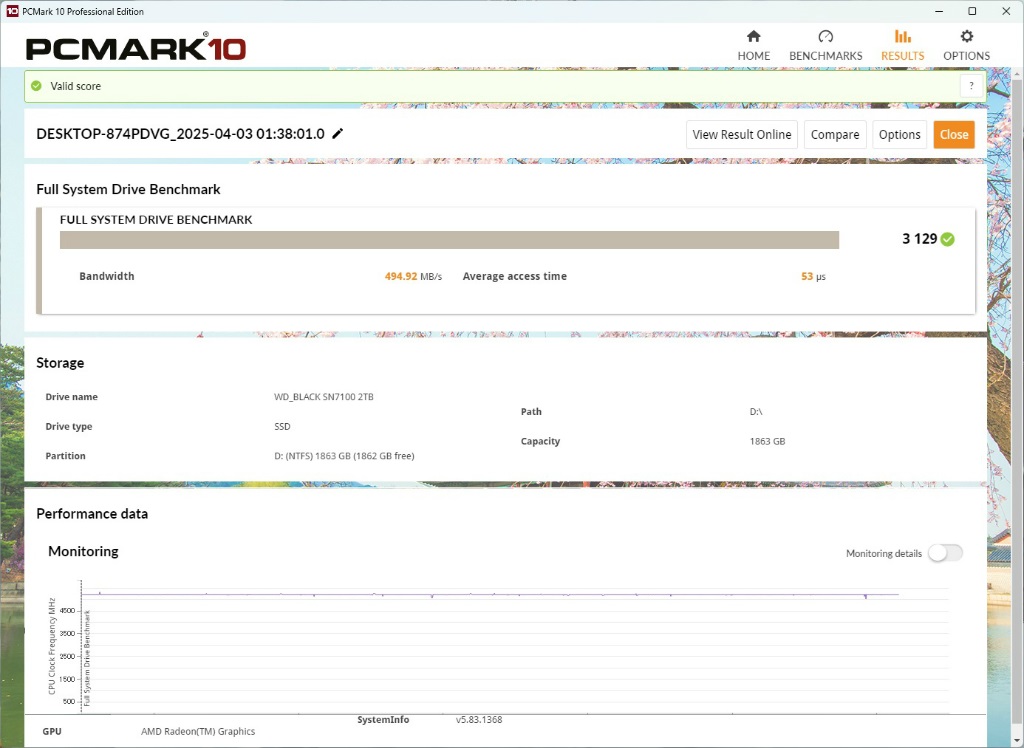This screenshot has width=1024, height=748.
Task: Click the average access time value 53 µs
Action: click(813, 276)
